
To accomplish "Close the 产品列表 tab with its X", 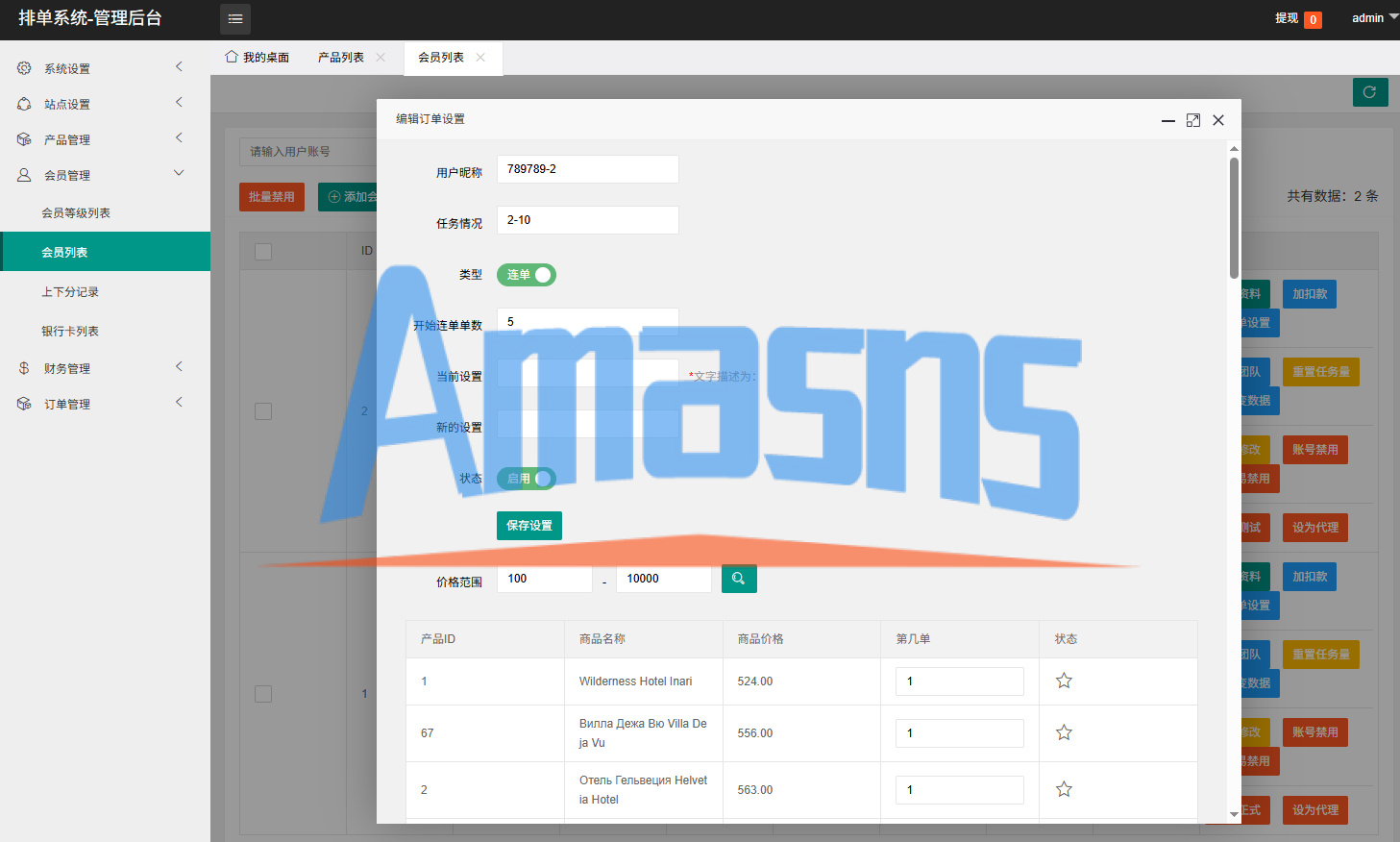I will (x=381, y=58).
